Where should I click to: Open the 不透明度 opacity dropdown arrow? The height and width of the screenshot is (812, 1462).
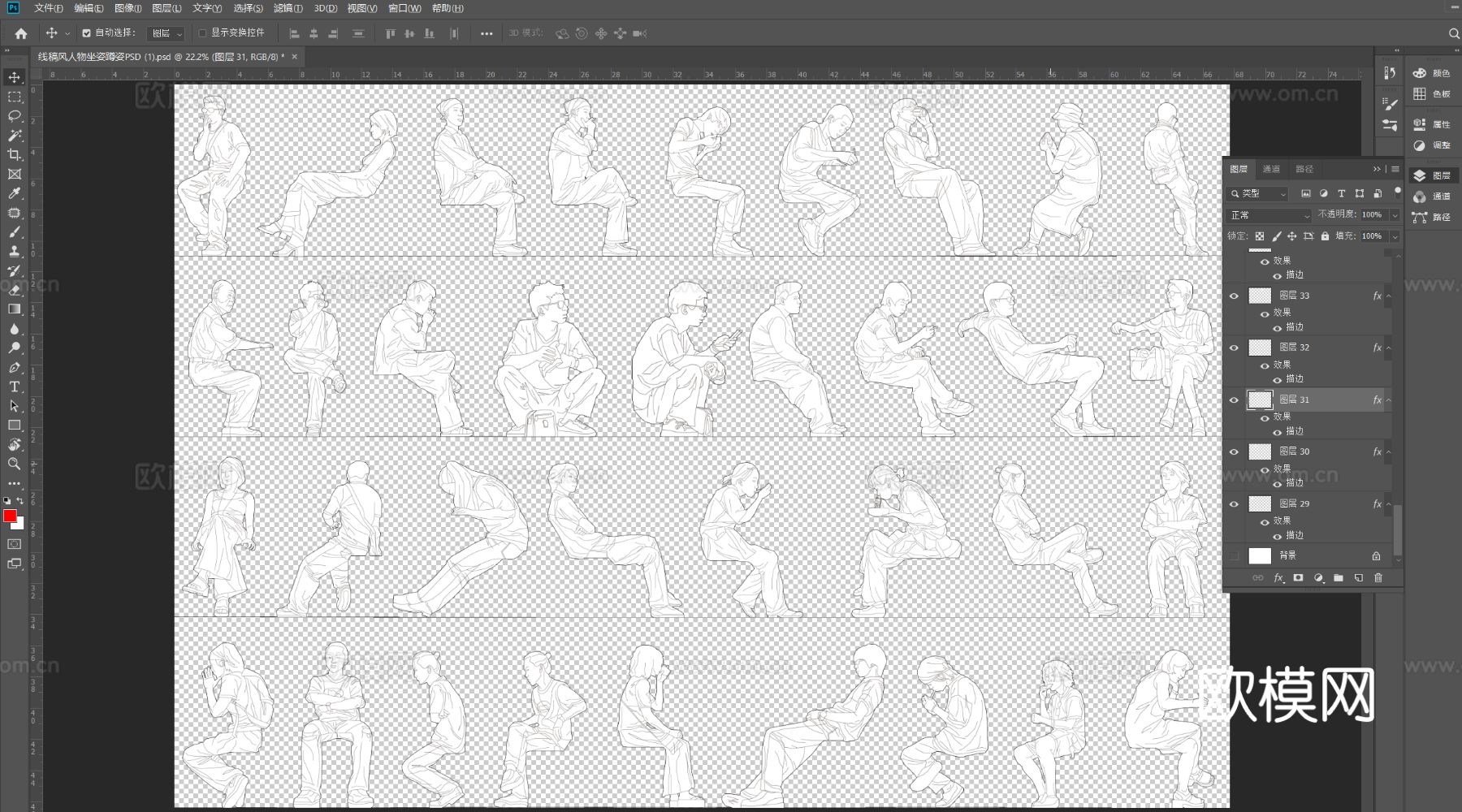pyautogui.click(x=1395, y=215)
